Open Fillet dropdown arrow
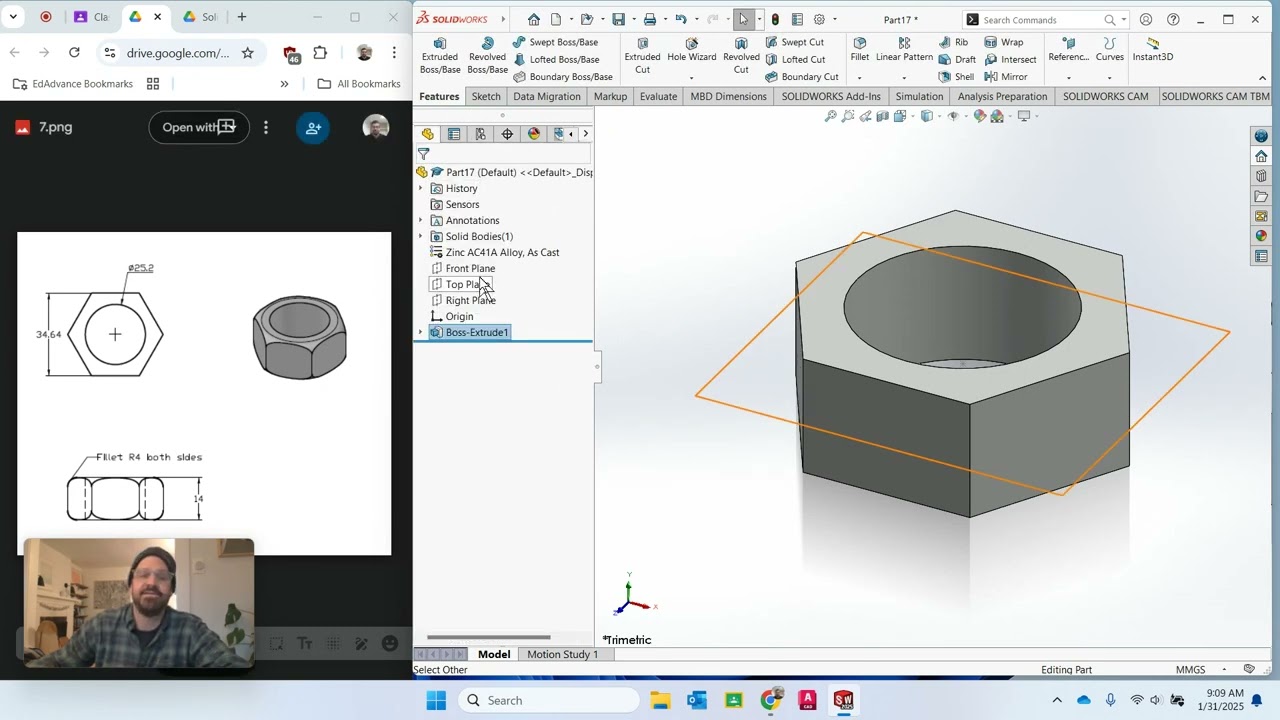Screen dimensions: 1280x720 tap(860, 78)
